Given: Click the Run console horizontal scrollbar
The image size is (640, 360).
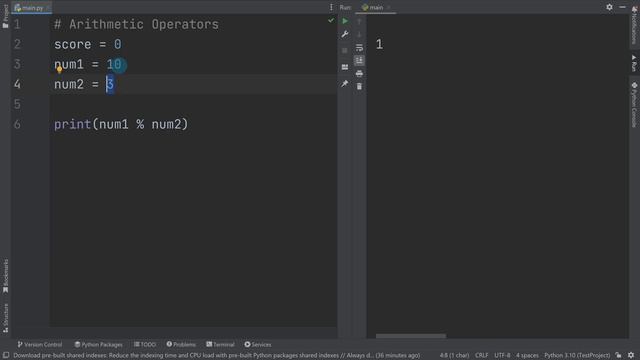Looking at the screenshot, I should point(411,336).
